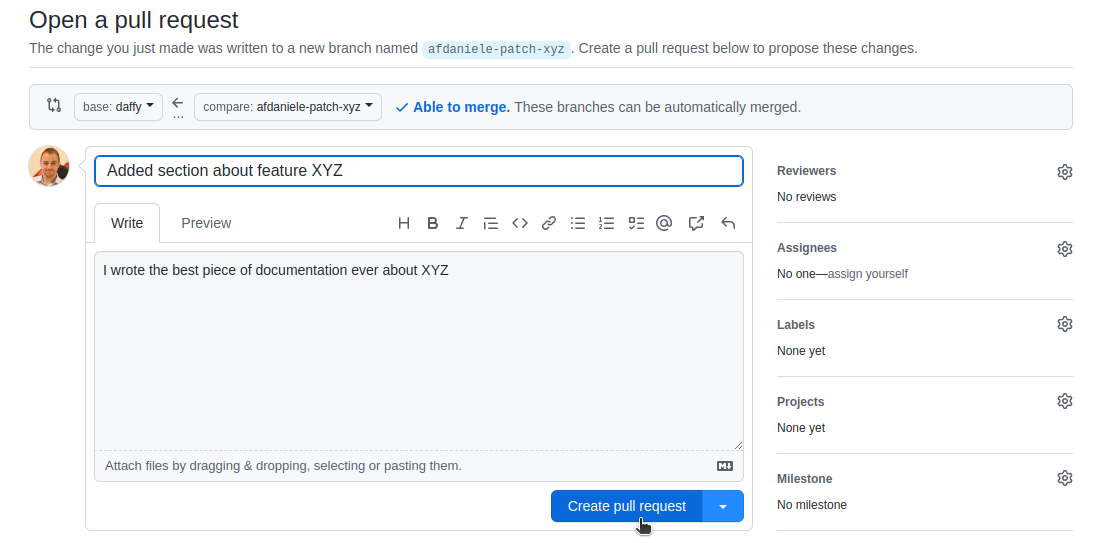Image resolution: width=1103 pixels, height=543 pixels.
Task: Click the Open a pull request heading
Action: 134,20
